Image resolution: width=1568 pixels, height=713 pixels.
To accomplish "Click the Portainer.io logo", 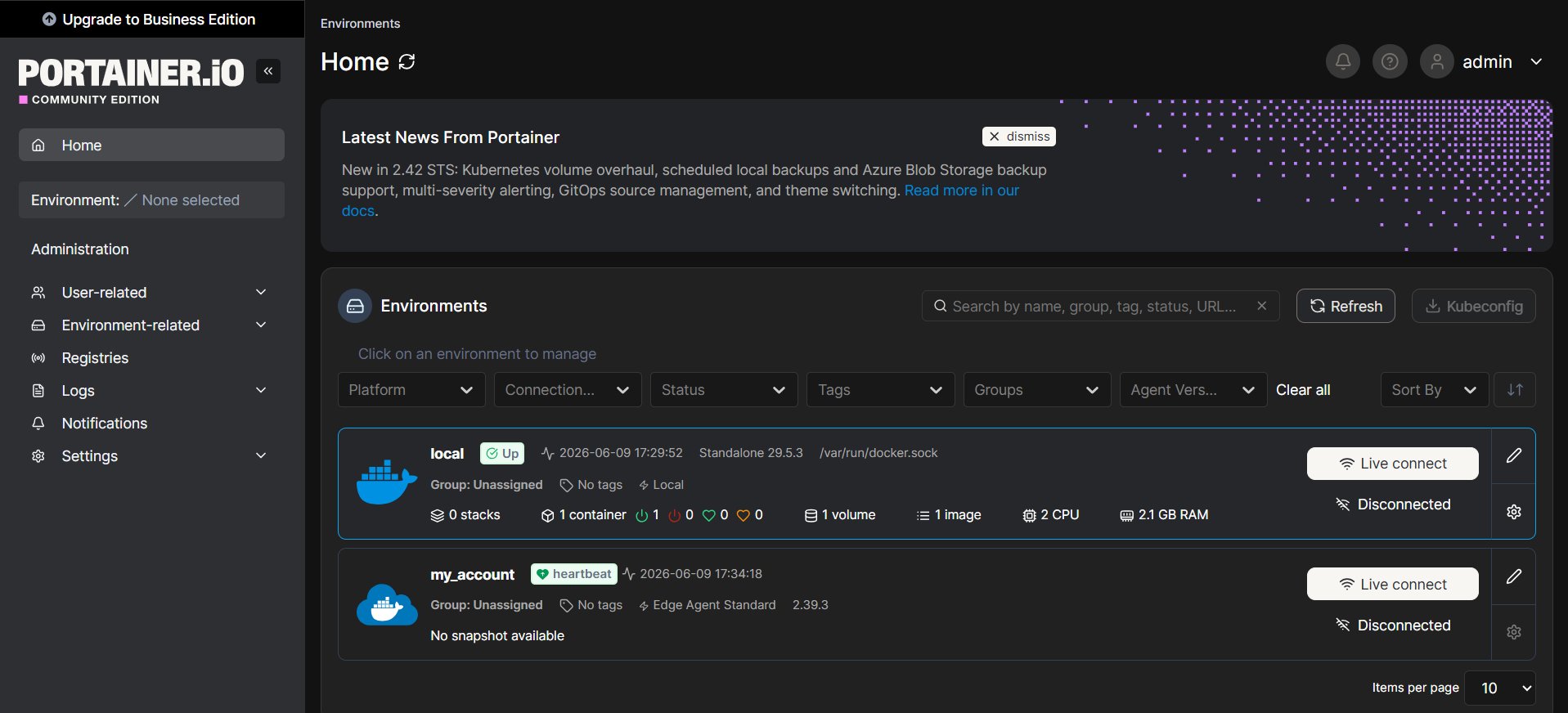I will coord(131,81).
